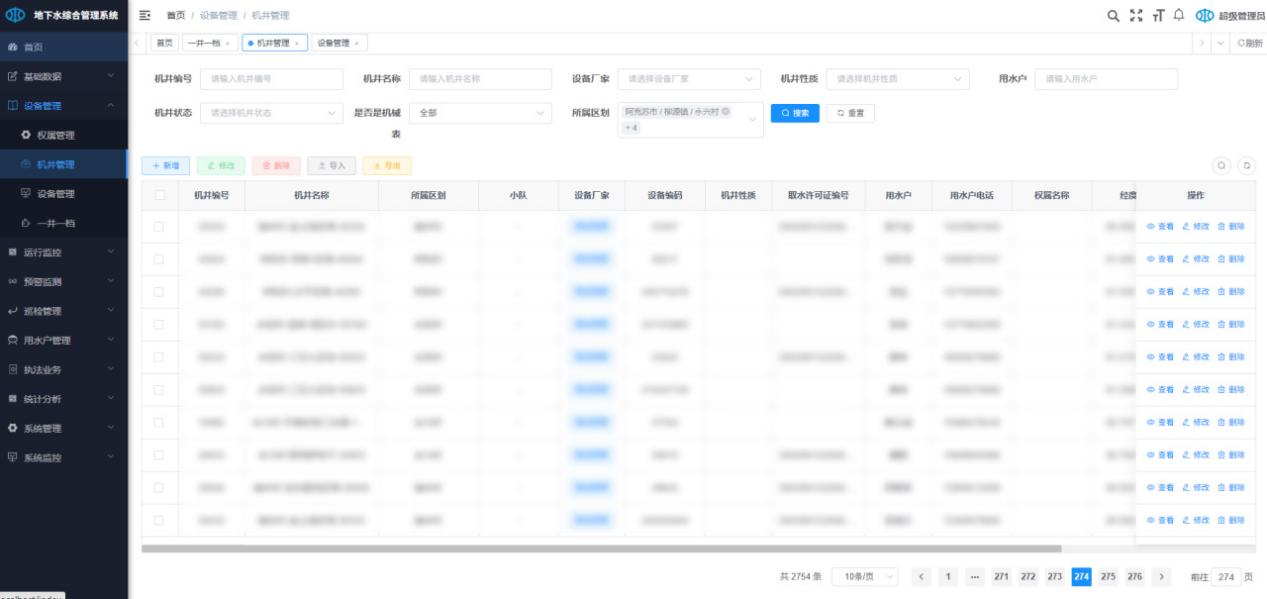Viewport: 1267px width, 599px height.
Task: Go to page 275 in pagination
Action: point(1108,578)
